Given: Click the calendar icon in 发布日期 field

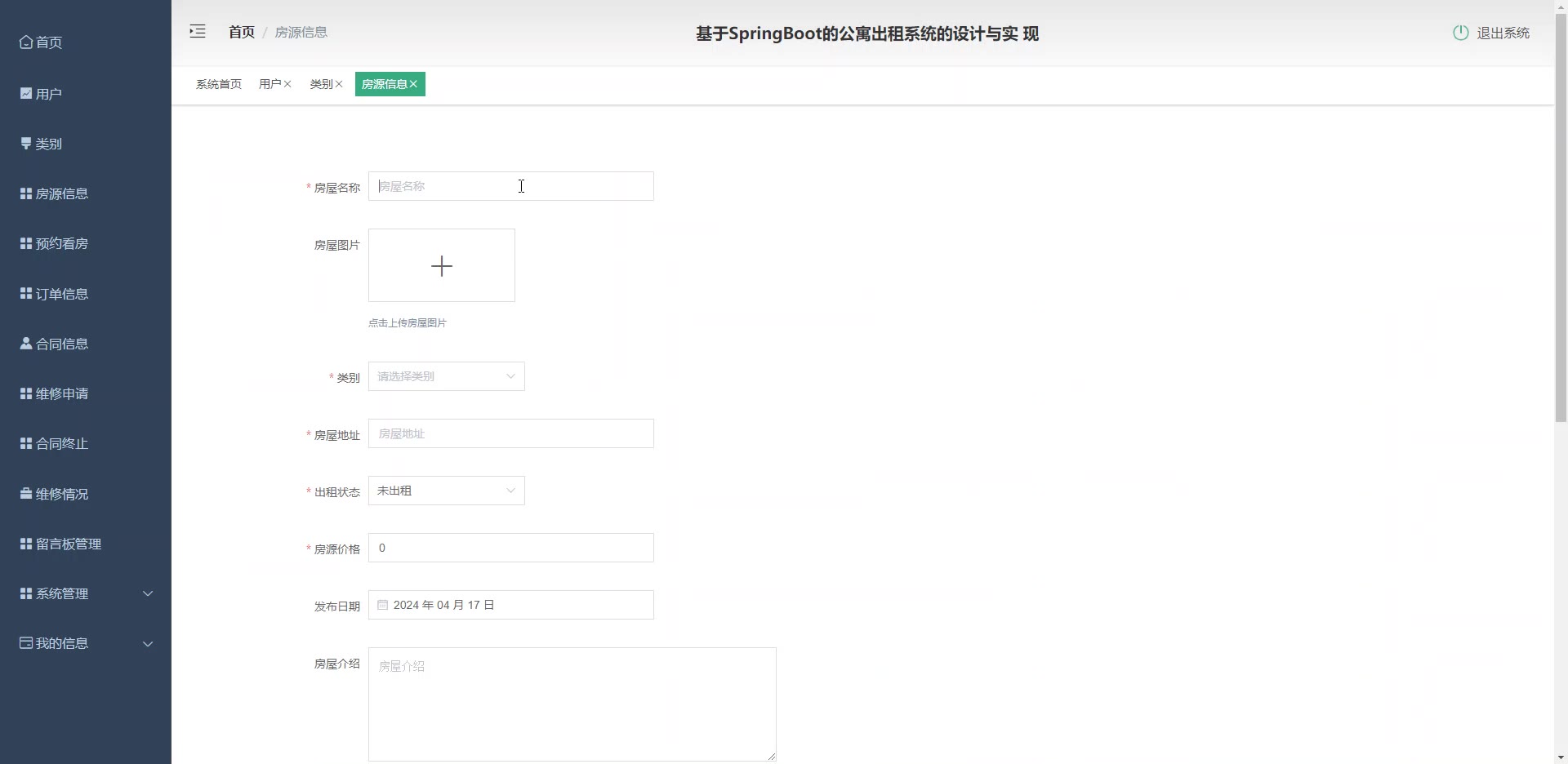Looking at the screenshot, I should (382, 605).
